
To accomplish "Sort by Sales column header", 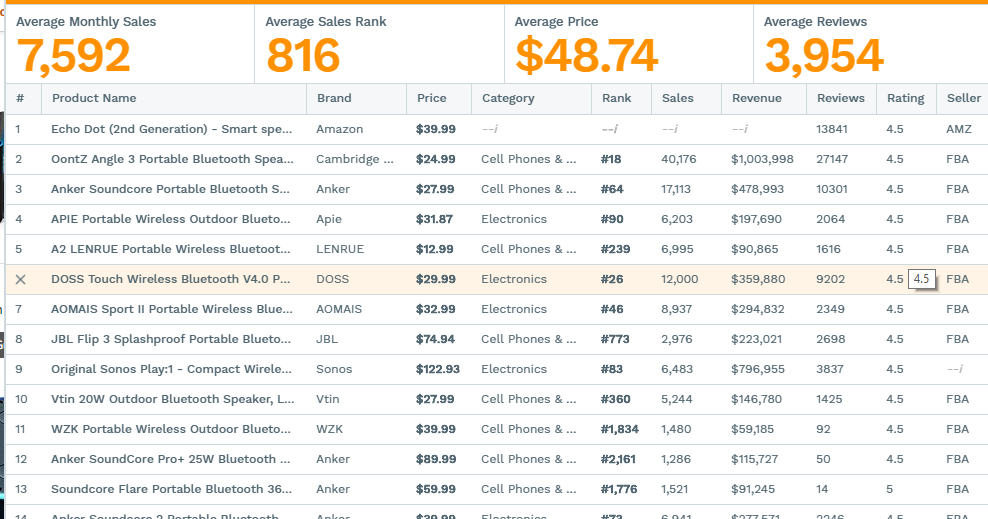I will 677,98.
